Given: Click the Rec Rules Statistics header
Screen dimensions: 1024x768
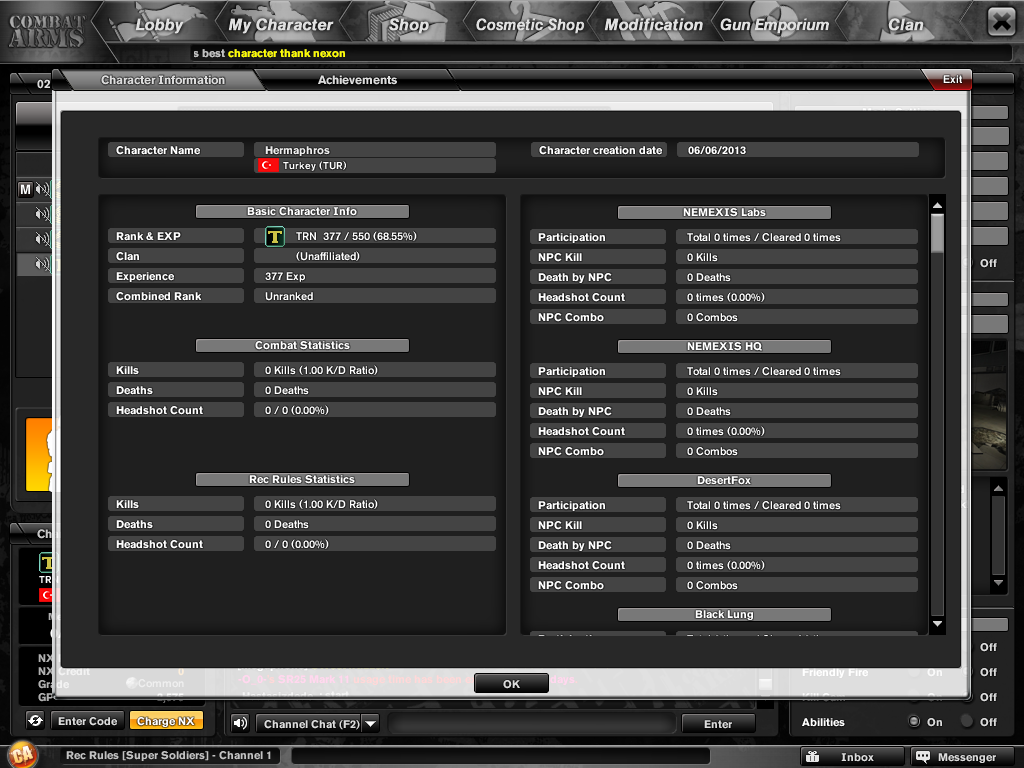Looking at the screenshot, I should (x=302, y=479).
